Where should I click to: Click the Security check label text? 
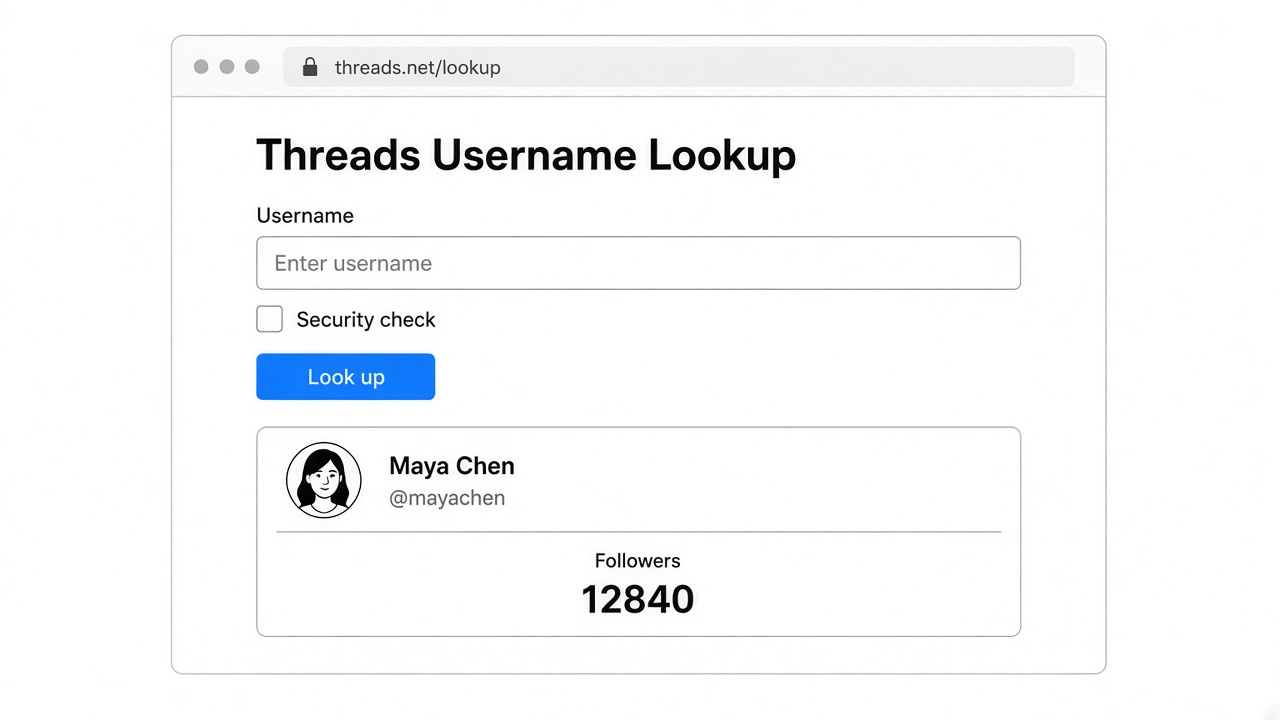(366, 320)
